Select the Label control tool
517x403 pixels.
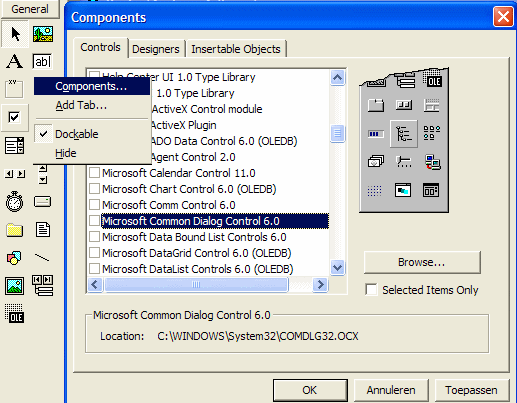(x=15, y=61)
